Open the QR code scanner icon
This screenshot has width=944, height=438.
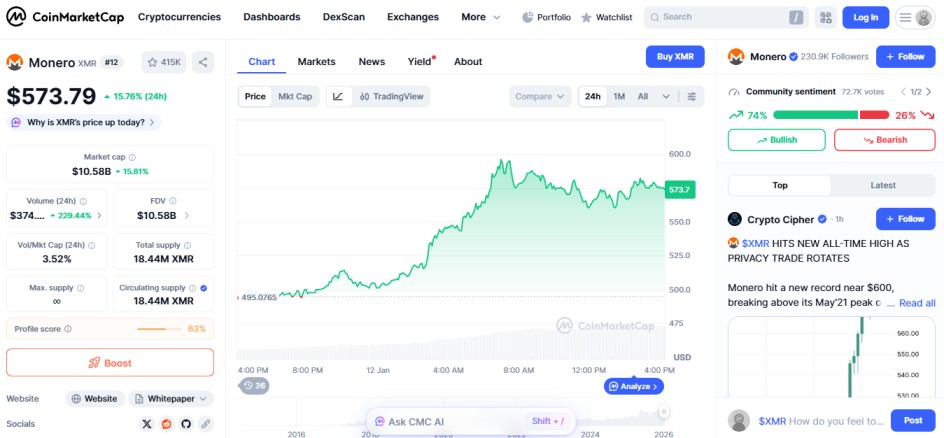[x=825, y=17]
